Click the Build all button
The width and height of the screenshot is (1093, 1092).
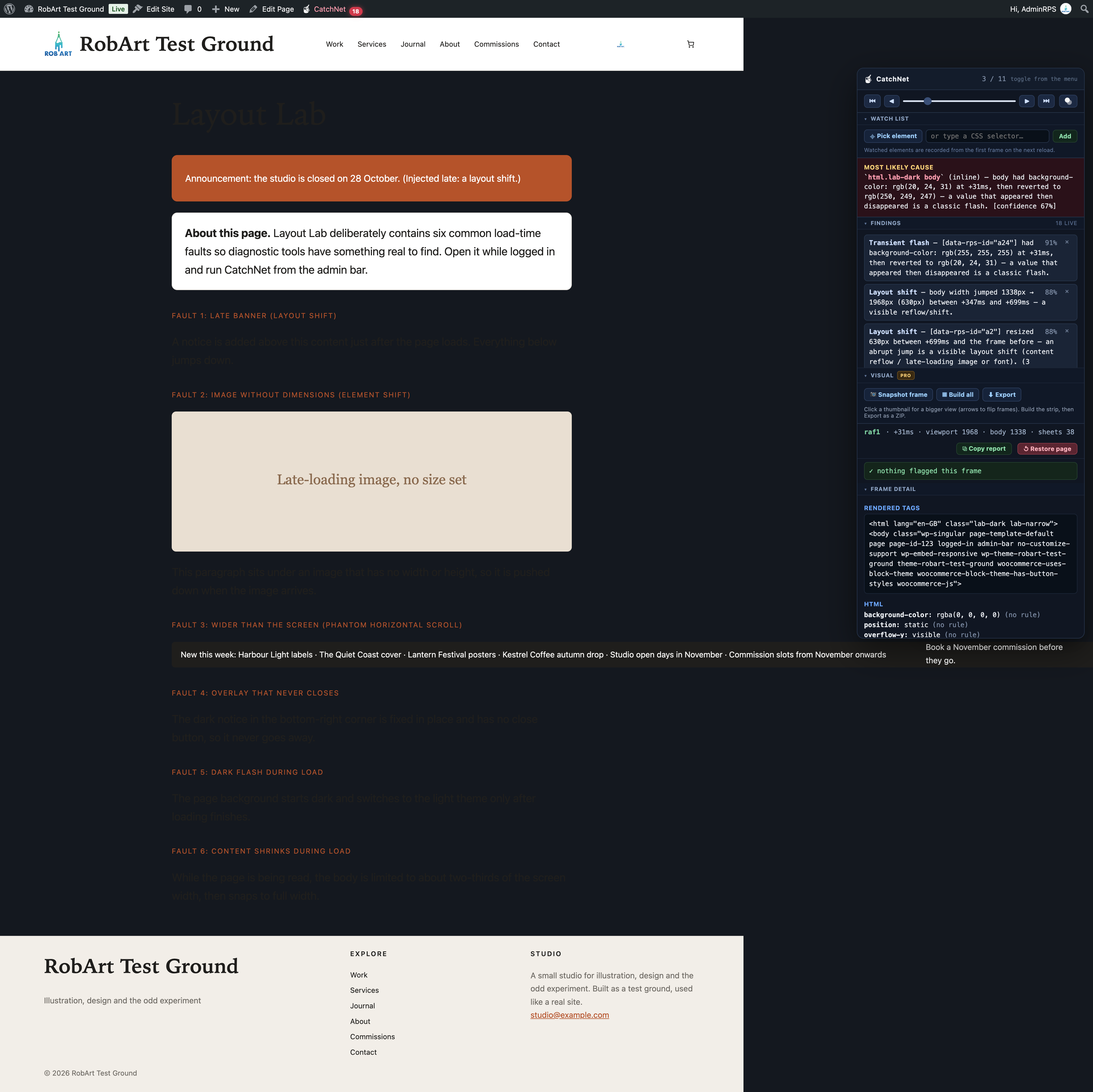click(x=958, y=395)
